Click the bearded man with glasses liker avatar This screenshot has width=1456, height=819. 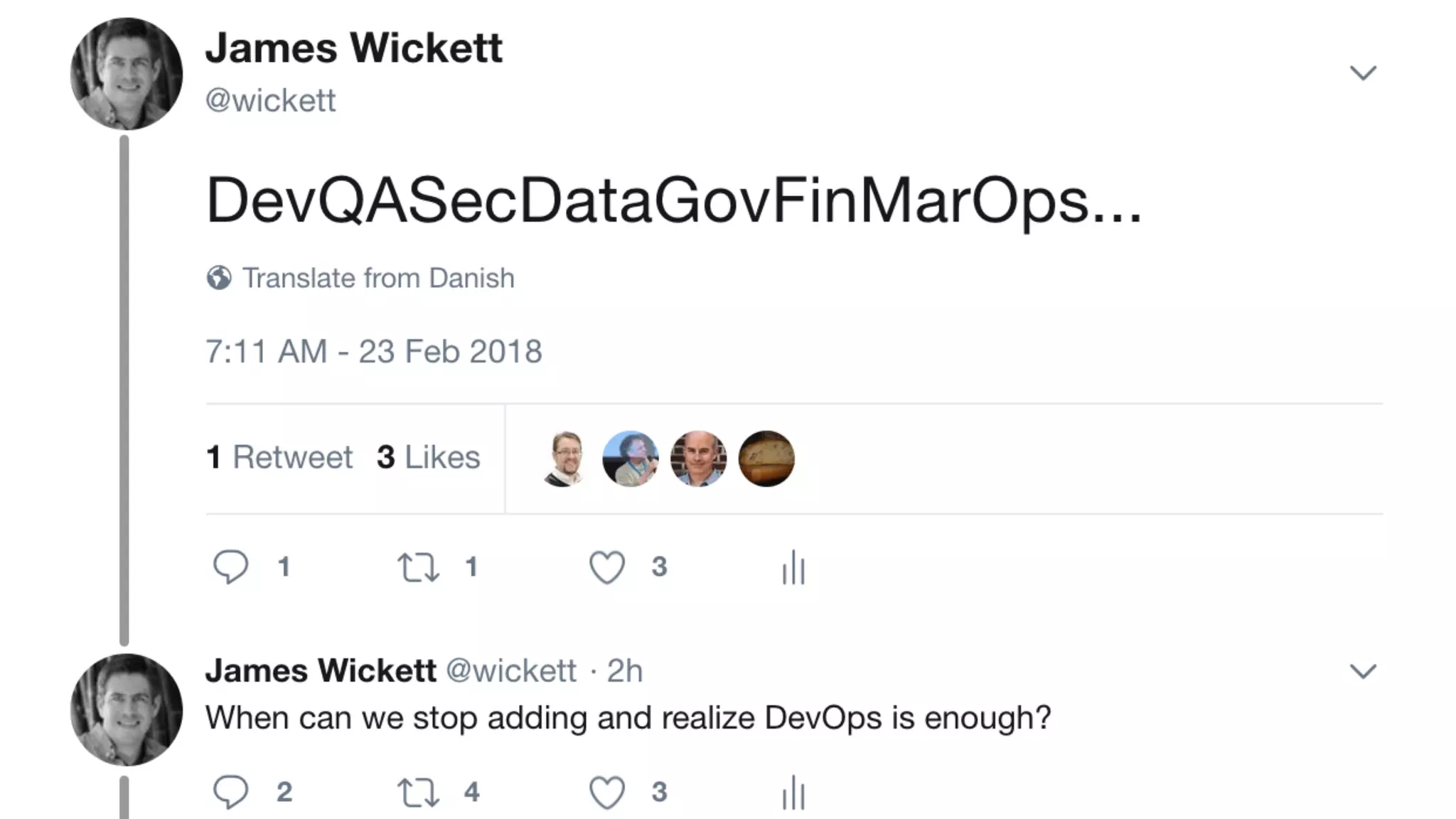(564, 459)
